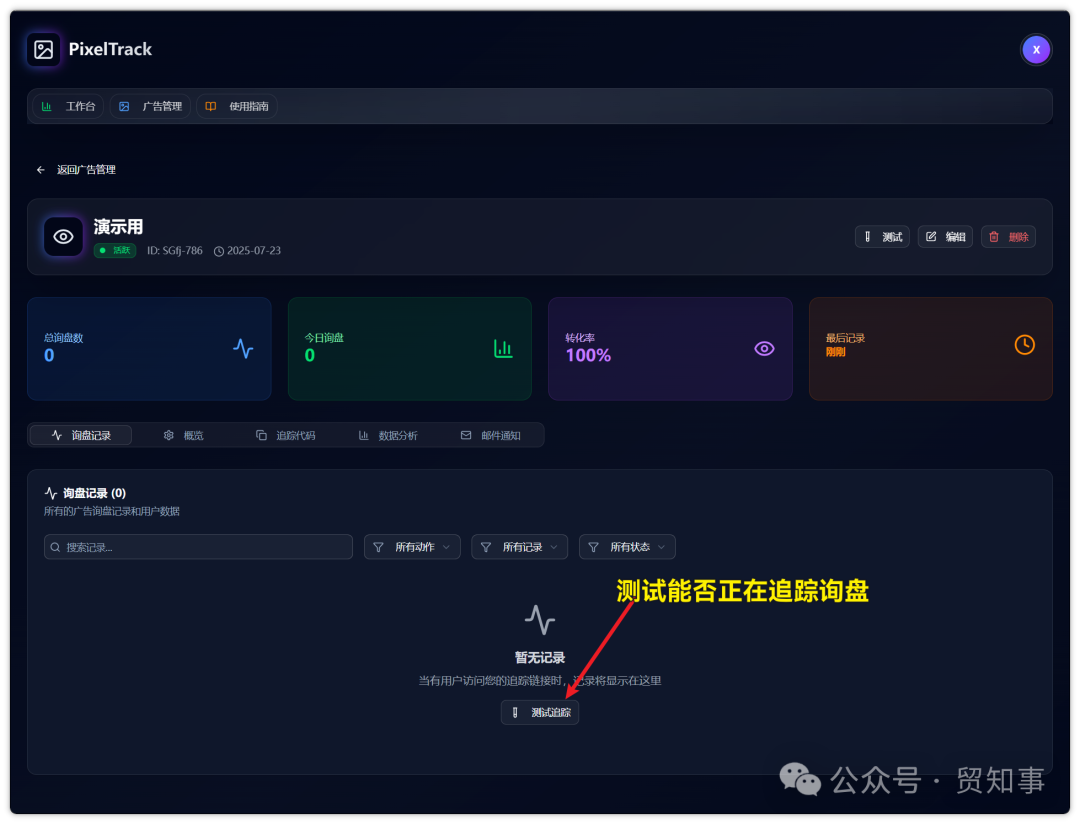The height and width of the screenshot is (824, 1080).
Task: Click the large pulse icon above 暂无记录
Action: pos(540,619)
